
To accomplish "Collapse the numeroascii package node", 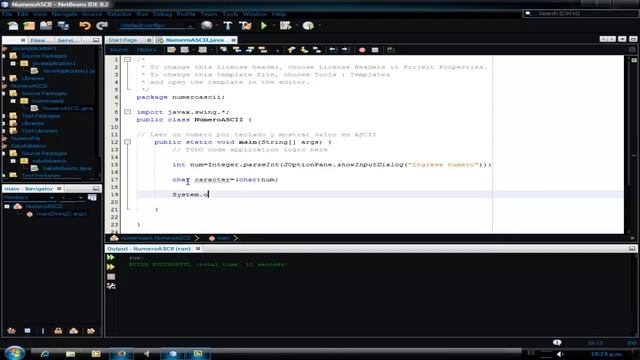I will click(x=13, y=101).
